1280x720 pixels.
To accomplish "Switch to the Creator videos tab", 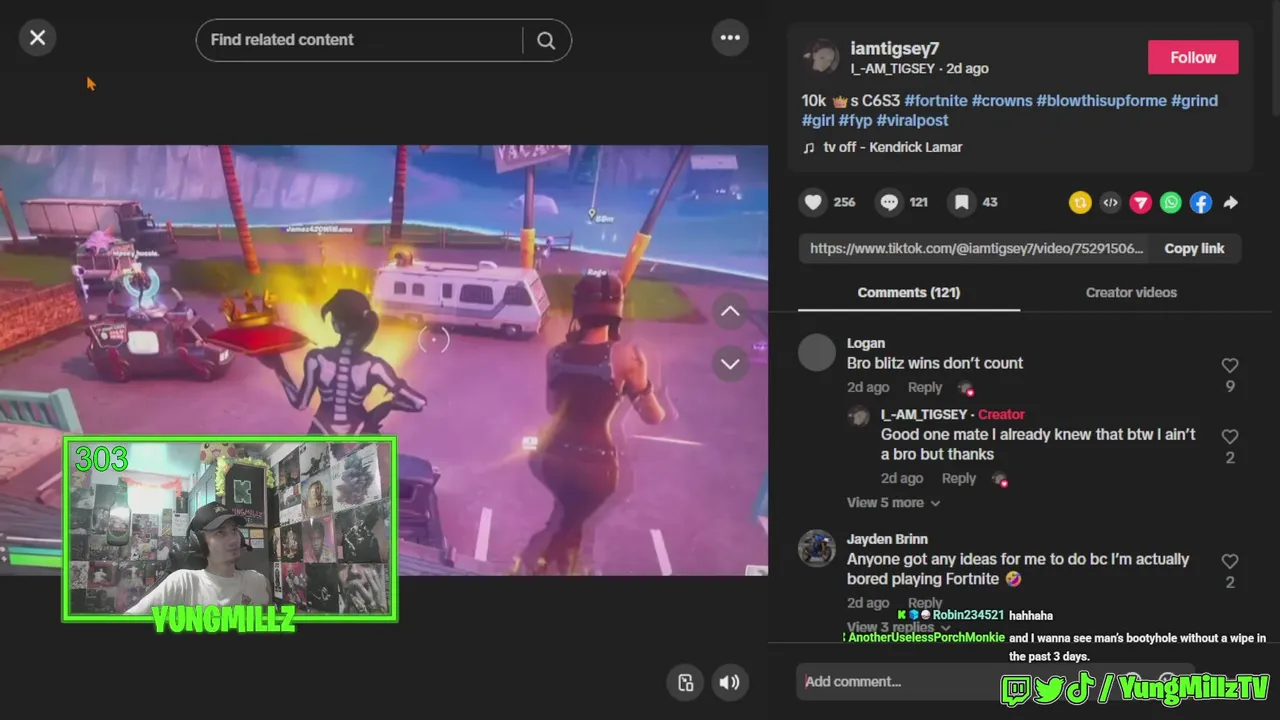I will tap(1131, 292).
